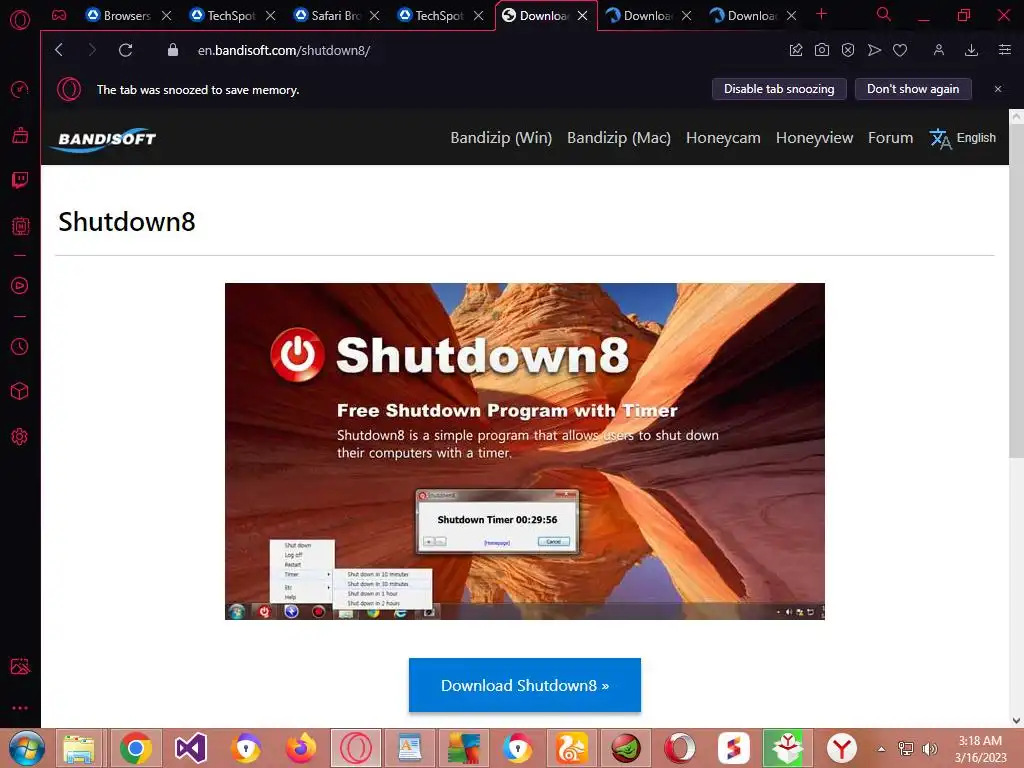Screen dimensions: 1024x768
Task: Open the Twitch sidebar panel
Action: point(20,180)
